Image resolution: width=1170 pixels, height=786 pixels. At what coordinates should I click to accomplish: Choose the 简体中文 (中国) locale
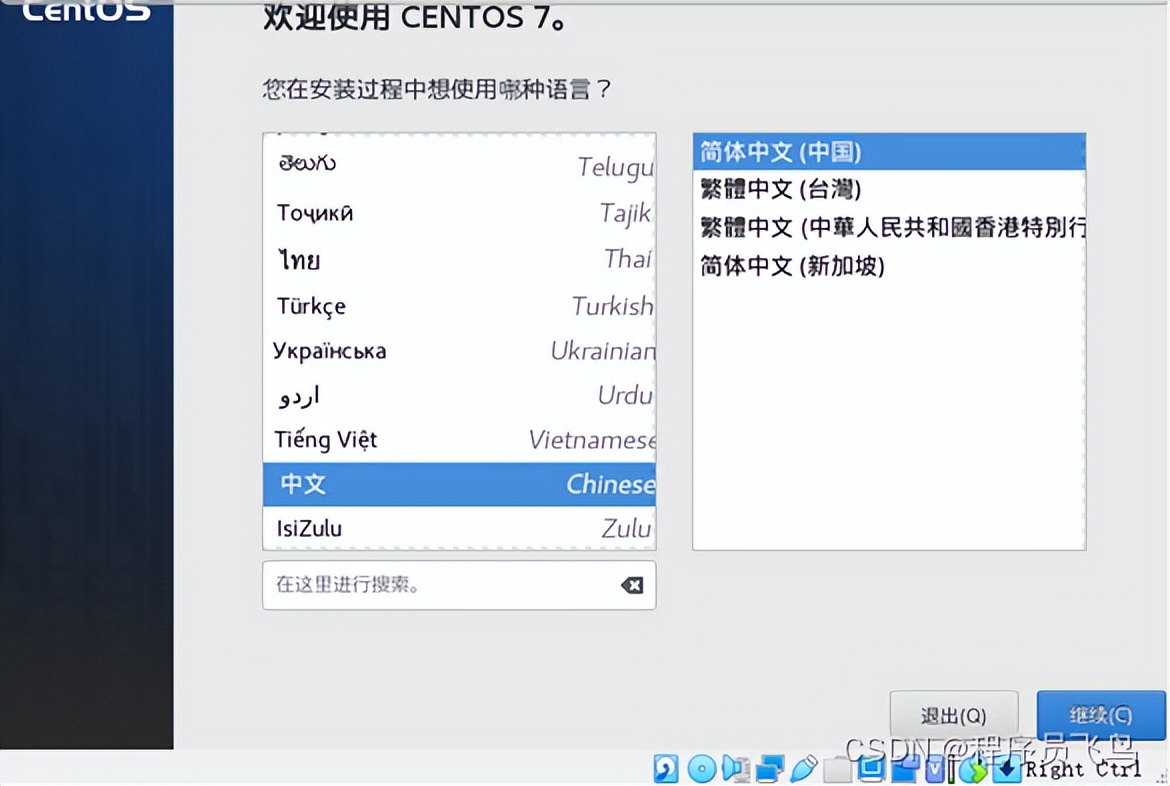click(889, 152)
